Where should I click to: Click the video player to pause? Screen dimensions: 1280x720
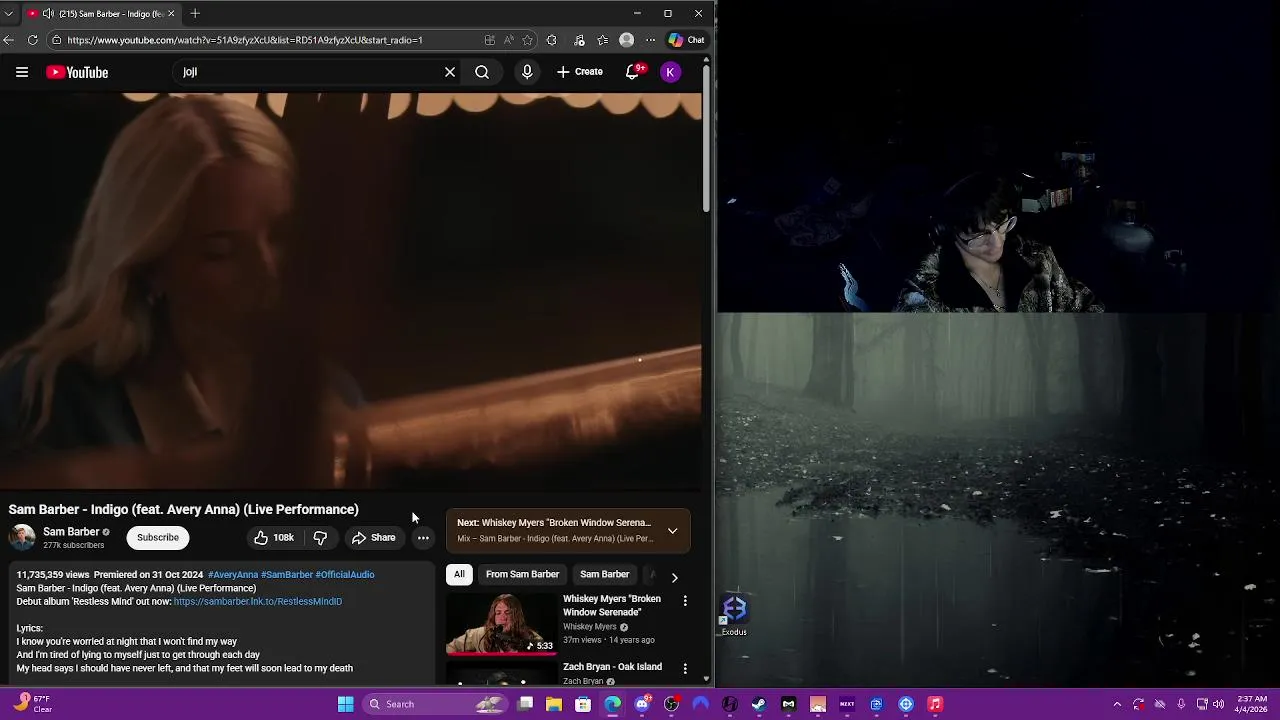pyautogui.click(x=351, y=290)
